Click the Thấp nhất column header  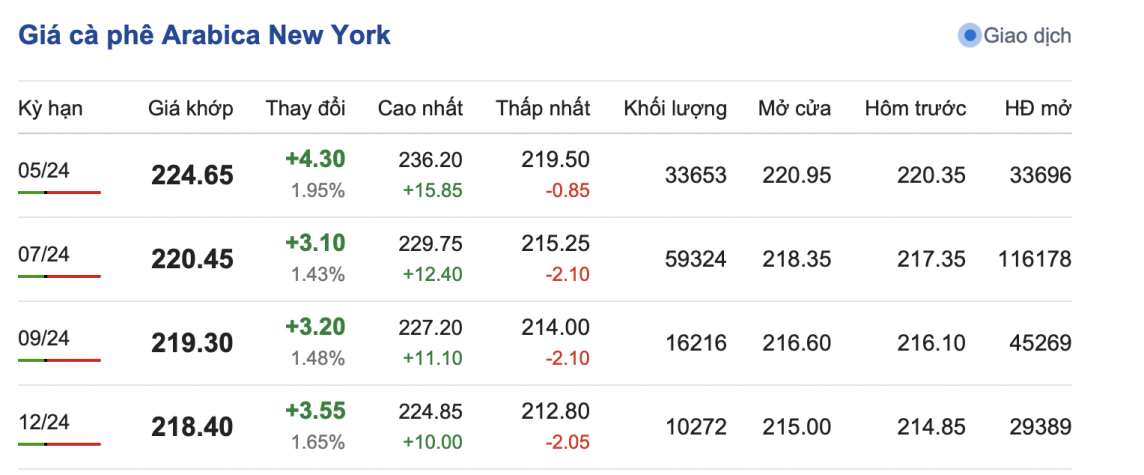(543, 108)
